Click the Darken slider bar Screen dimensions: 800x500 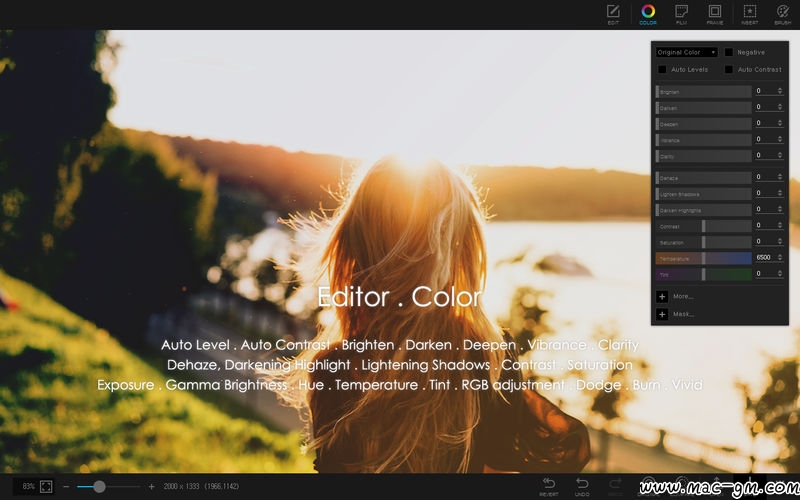703,108
